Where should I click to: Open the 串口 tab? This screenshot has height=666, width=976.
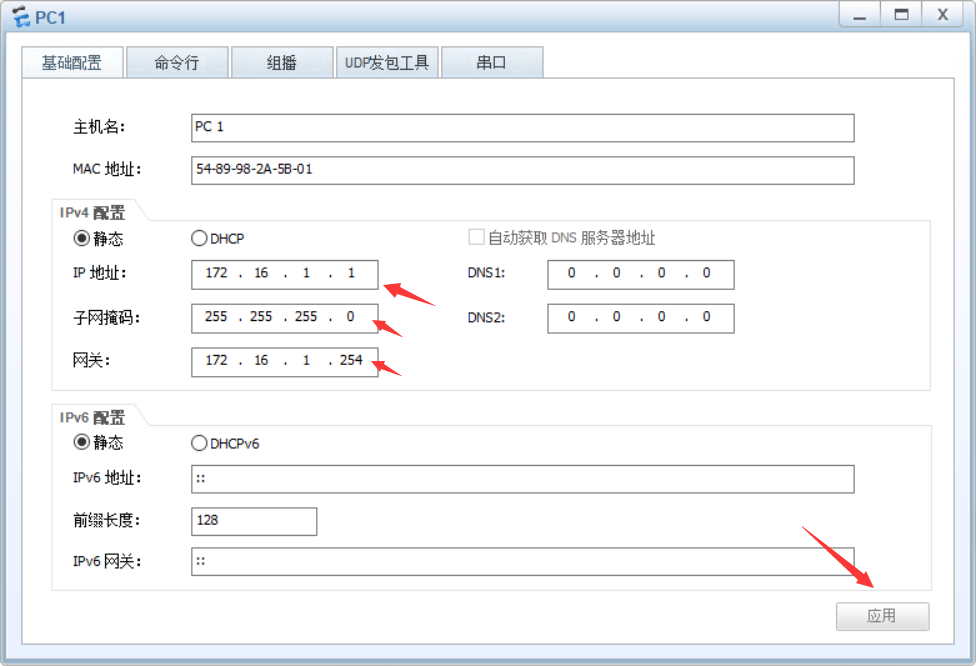pyautogui.click(x=492, y=62)
